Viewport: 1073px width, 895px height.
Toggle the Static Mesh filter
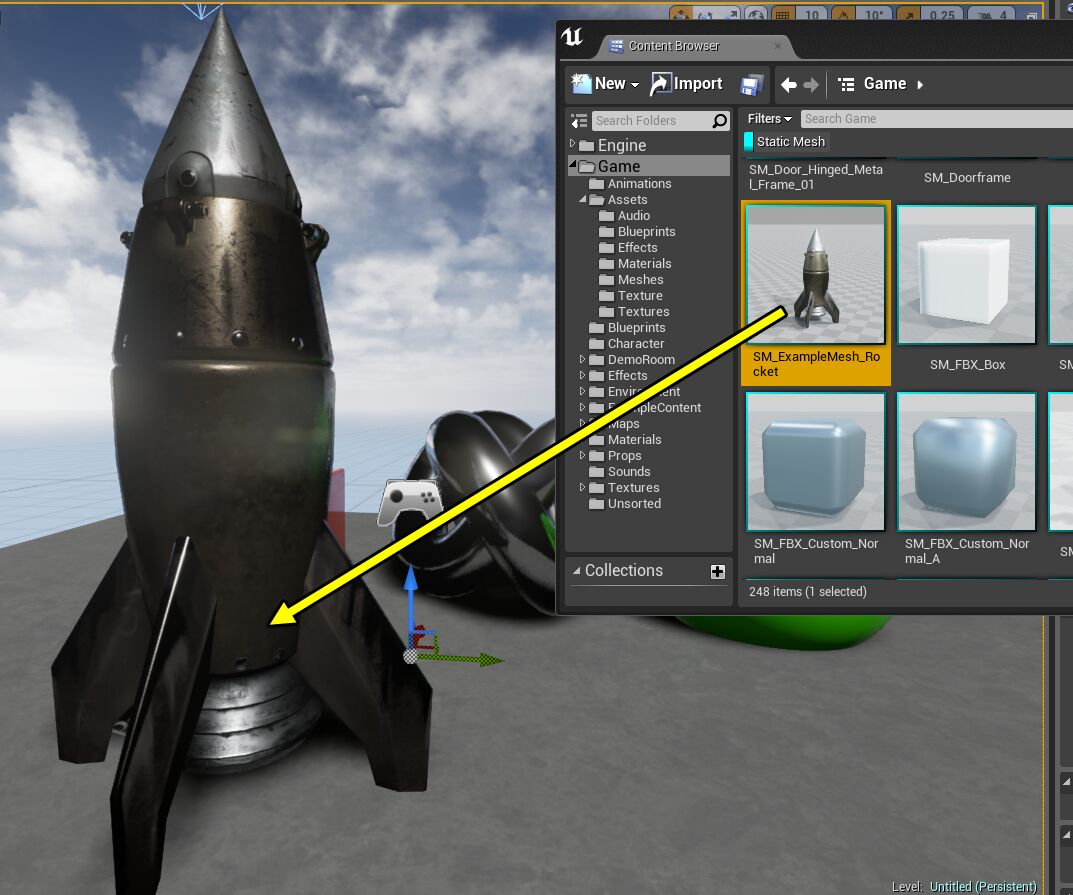790,142
